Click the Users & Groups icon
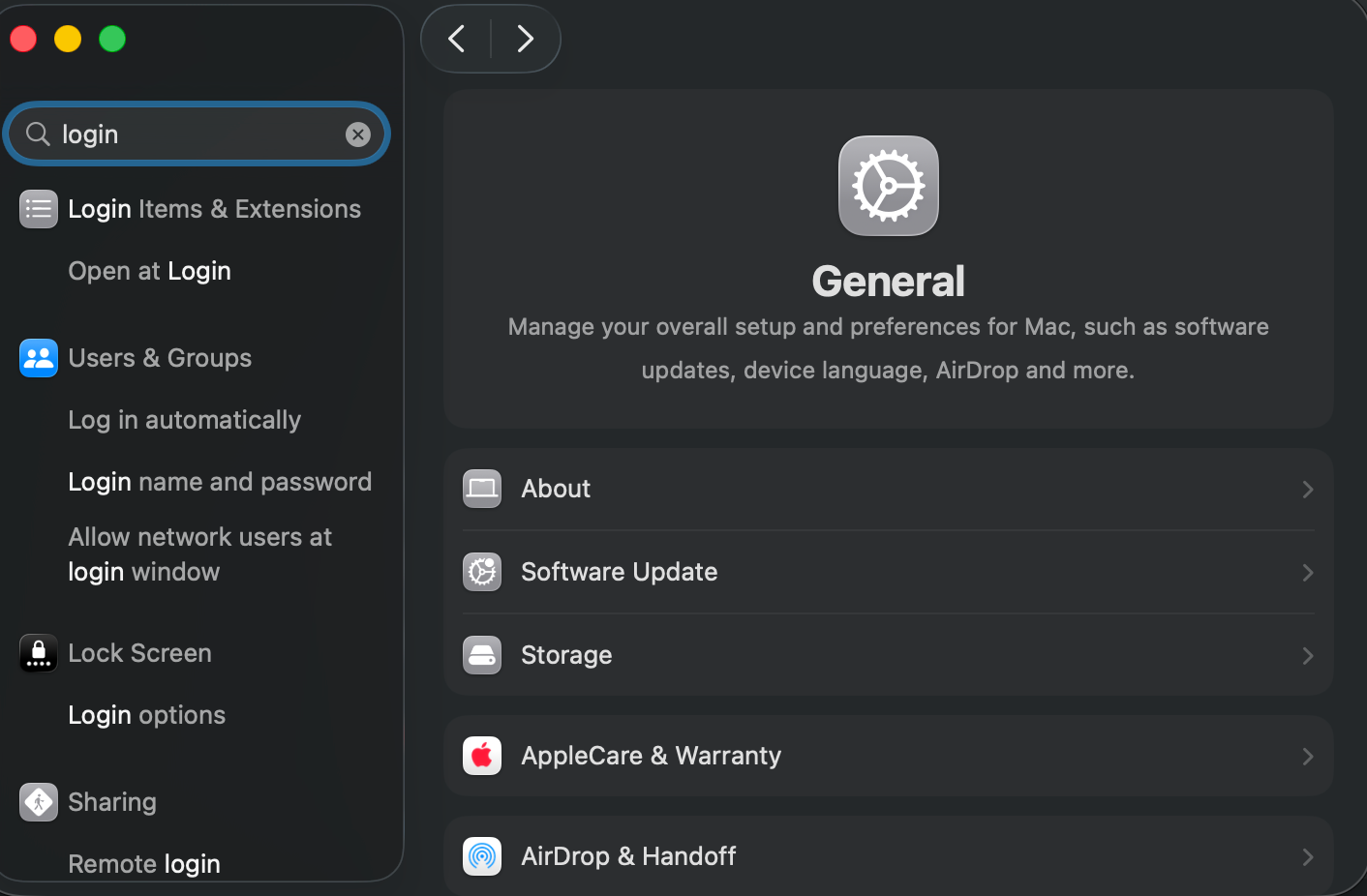 39,358
